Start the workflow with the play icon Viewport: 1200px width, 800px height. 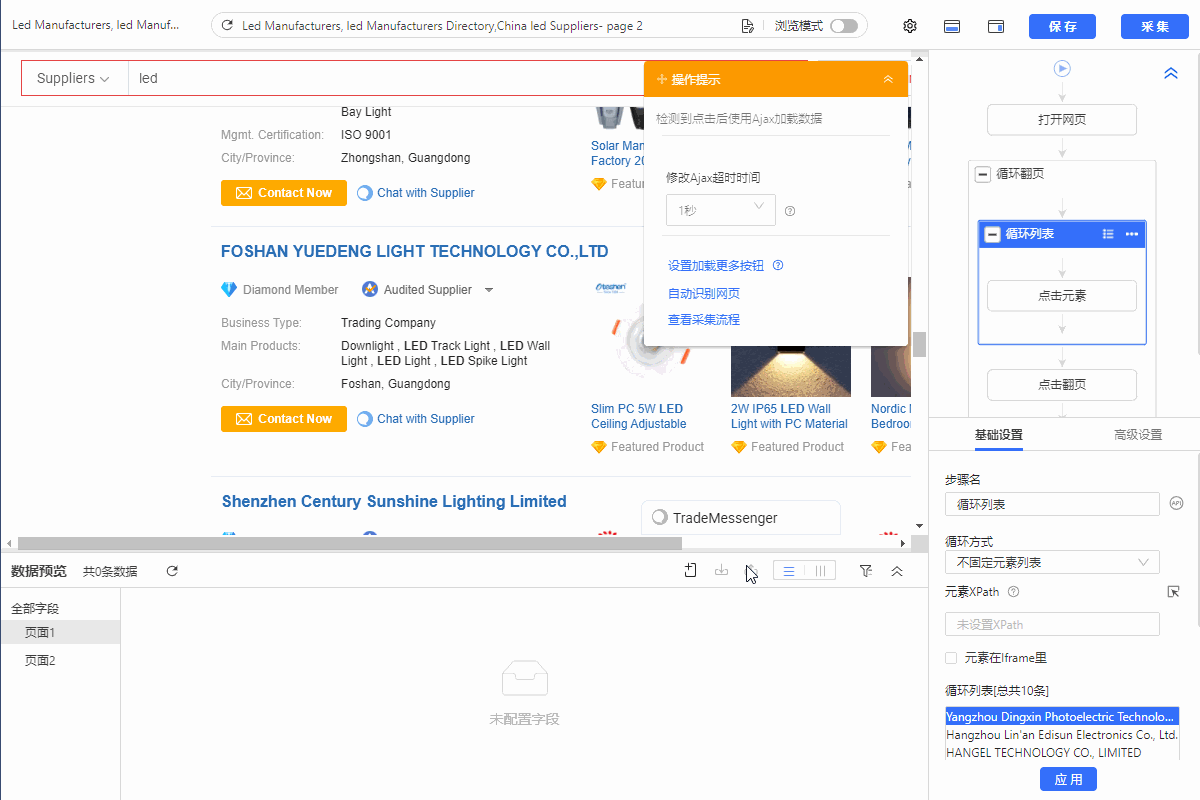tap(1062, 69)
